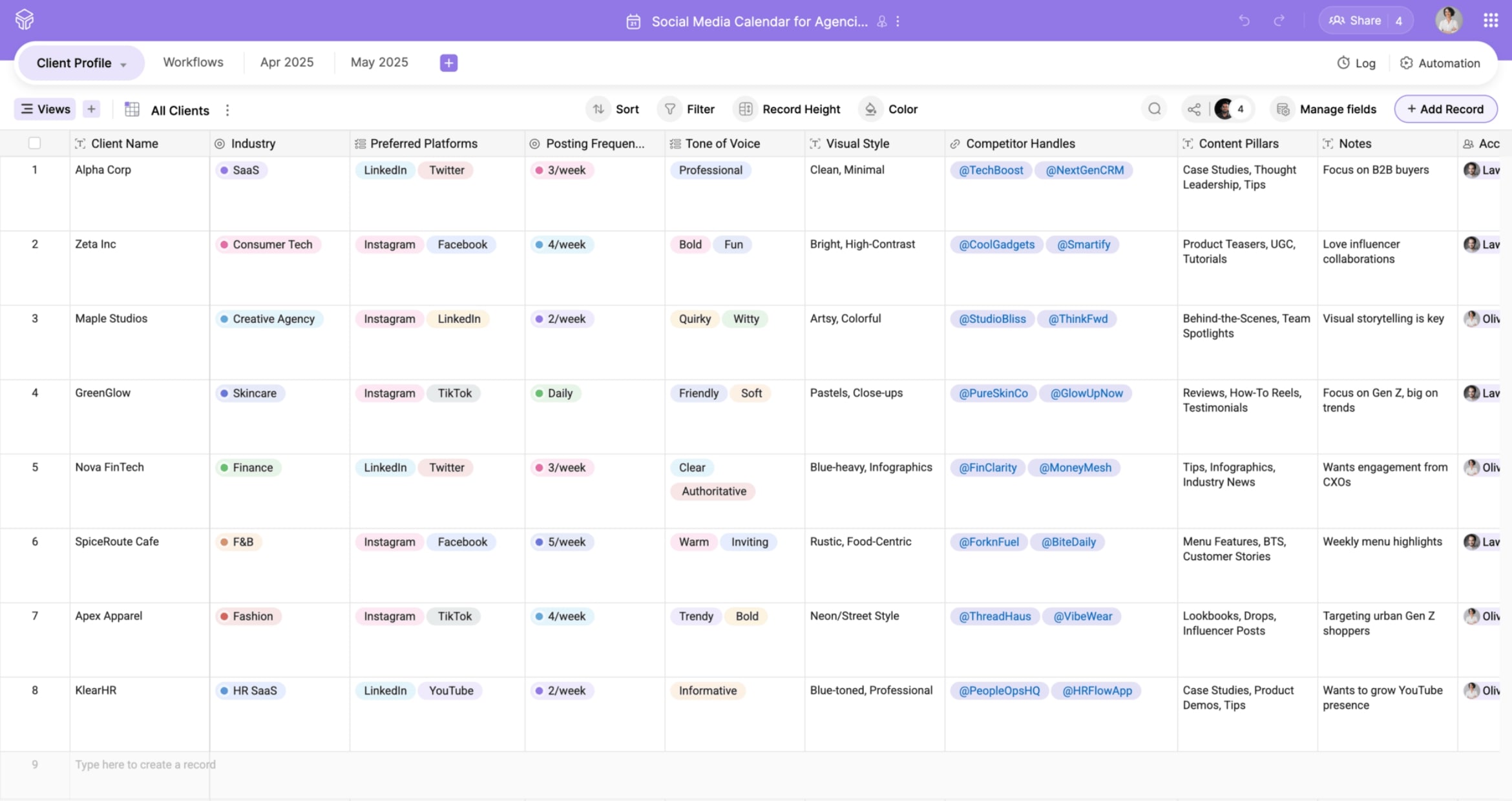Click the redo arrow icon
The height and width of the screenshot is (801, 1512).
pyautogui.click(x=1279, y=21)
